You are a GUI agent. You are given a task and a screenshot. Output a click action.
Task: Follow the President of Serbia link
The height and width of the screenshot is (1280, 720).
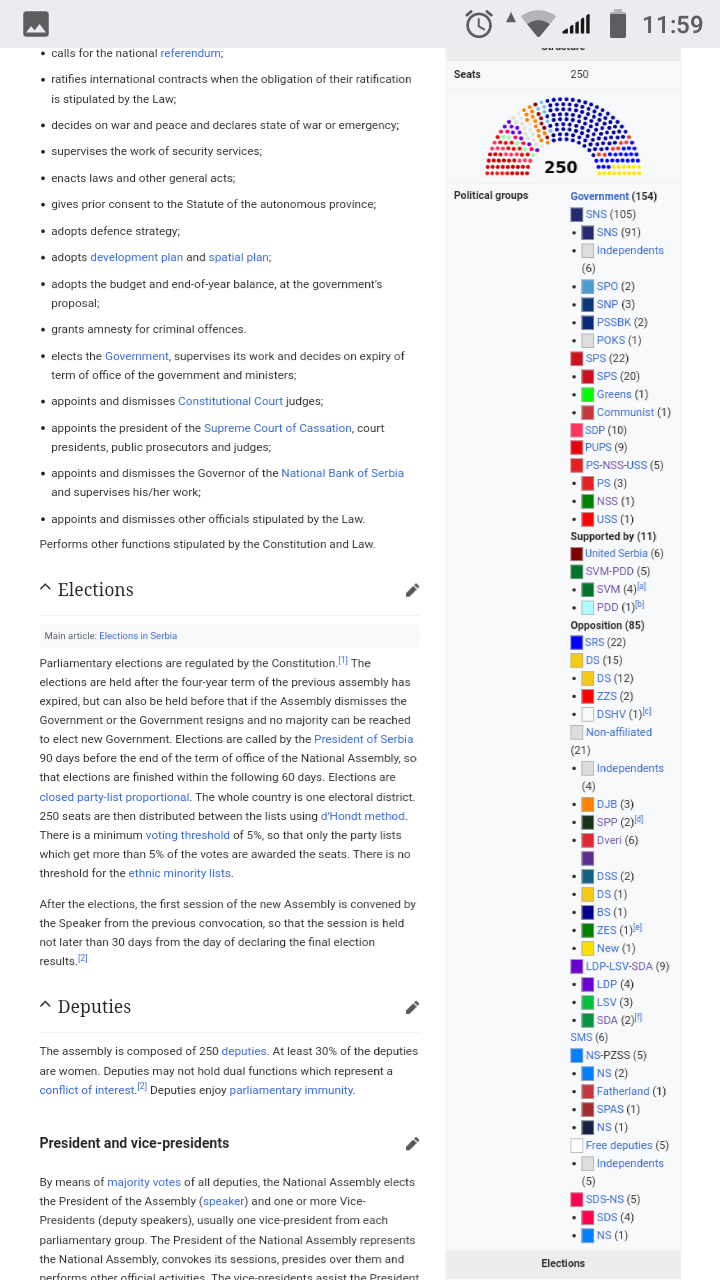(x=364, y=739)
